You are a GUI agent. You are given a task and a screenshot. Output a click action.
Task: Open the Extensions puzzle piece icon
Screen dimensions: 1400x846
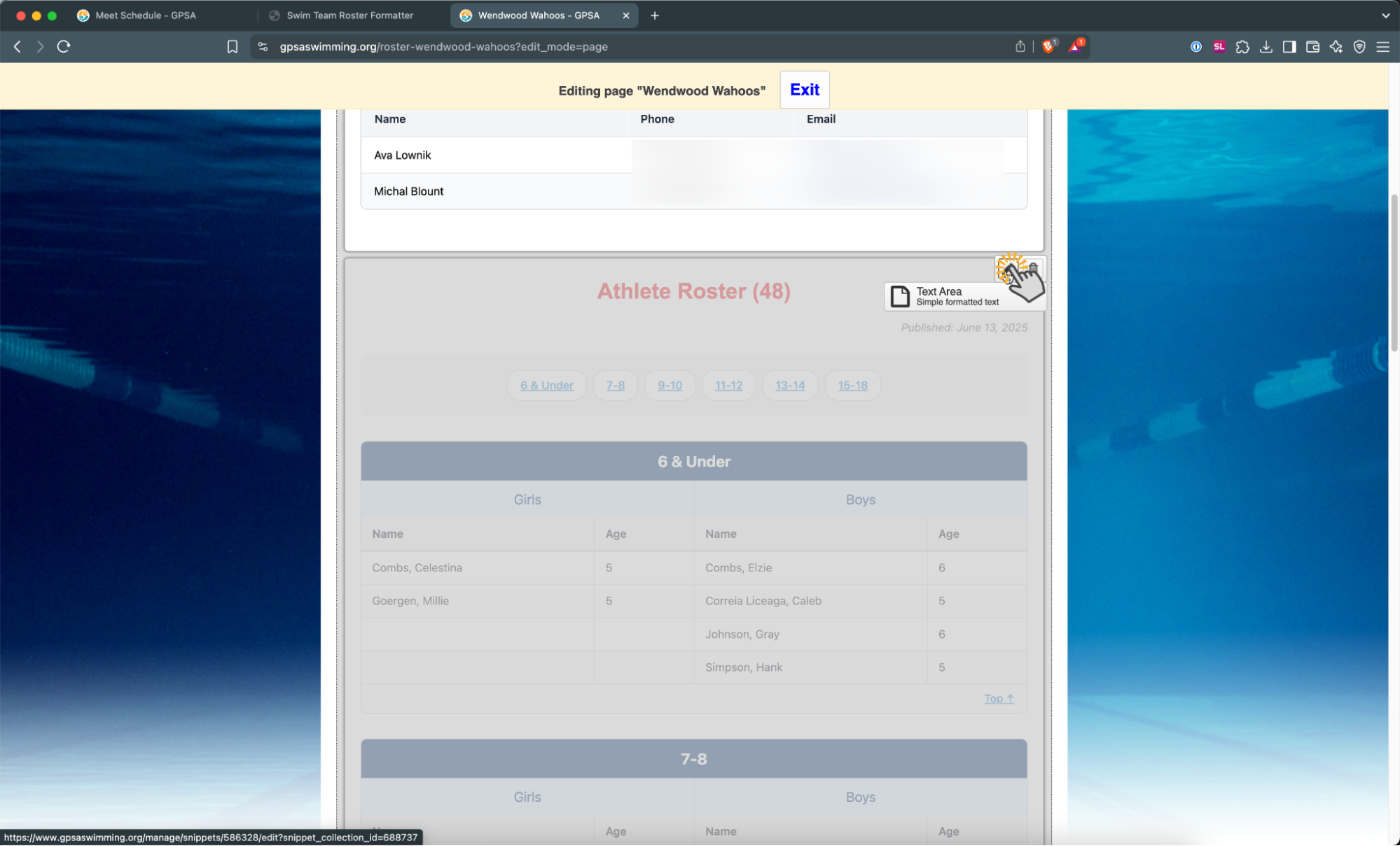(x=1242, y=46)
